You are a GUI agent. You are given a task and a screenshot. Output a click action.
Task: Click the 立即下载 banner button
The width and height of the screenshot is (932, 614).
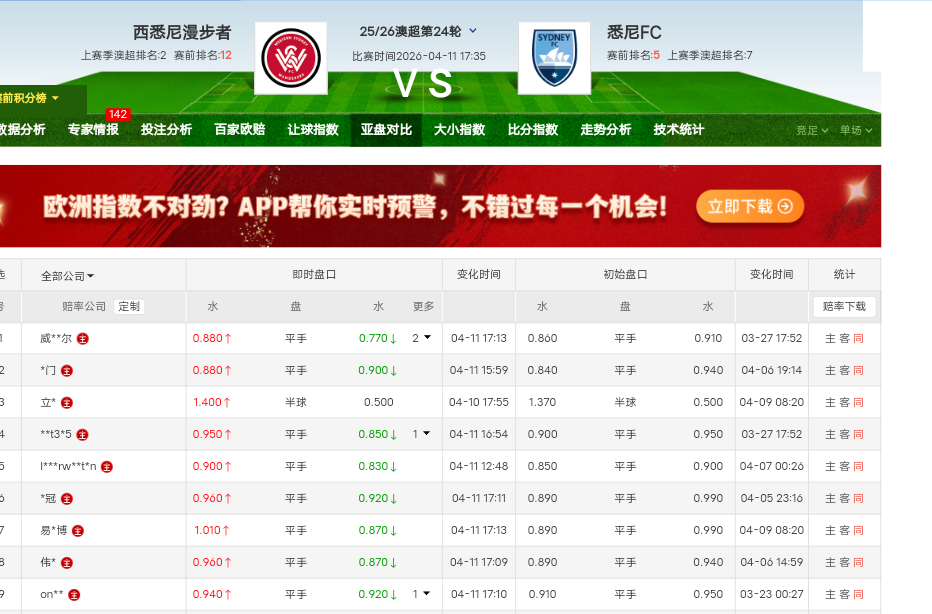(750, 207)
